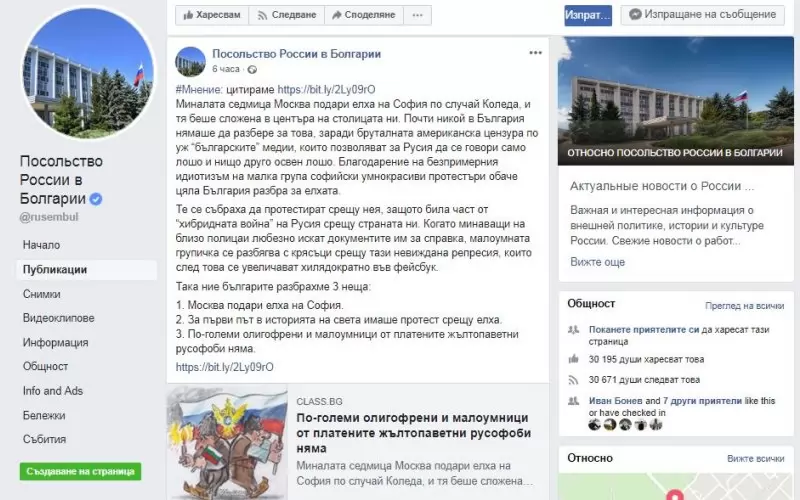Open the post options three-dots menu
This screenshot has width=800, height=500.
pyautogui.click(x=535, y=53)
